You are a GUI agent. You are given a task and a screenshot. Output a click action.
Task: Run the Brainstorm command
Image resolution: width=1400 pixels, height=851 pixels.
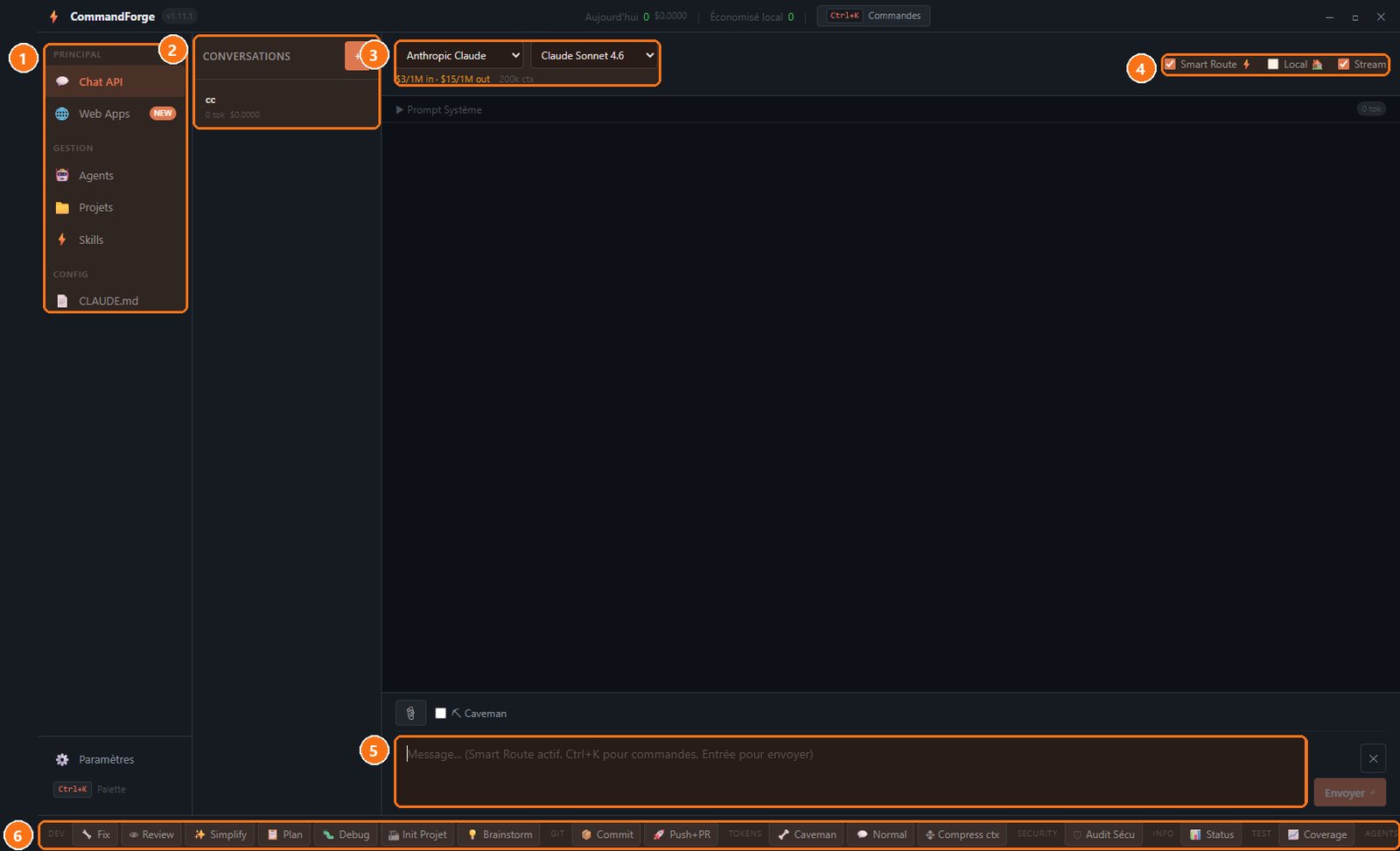(x=500, y=834)
